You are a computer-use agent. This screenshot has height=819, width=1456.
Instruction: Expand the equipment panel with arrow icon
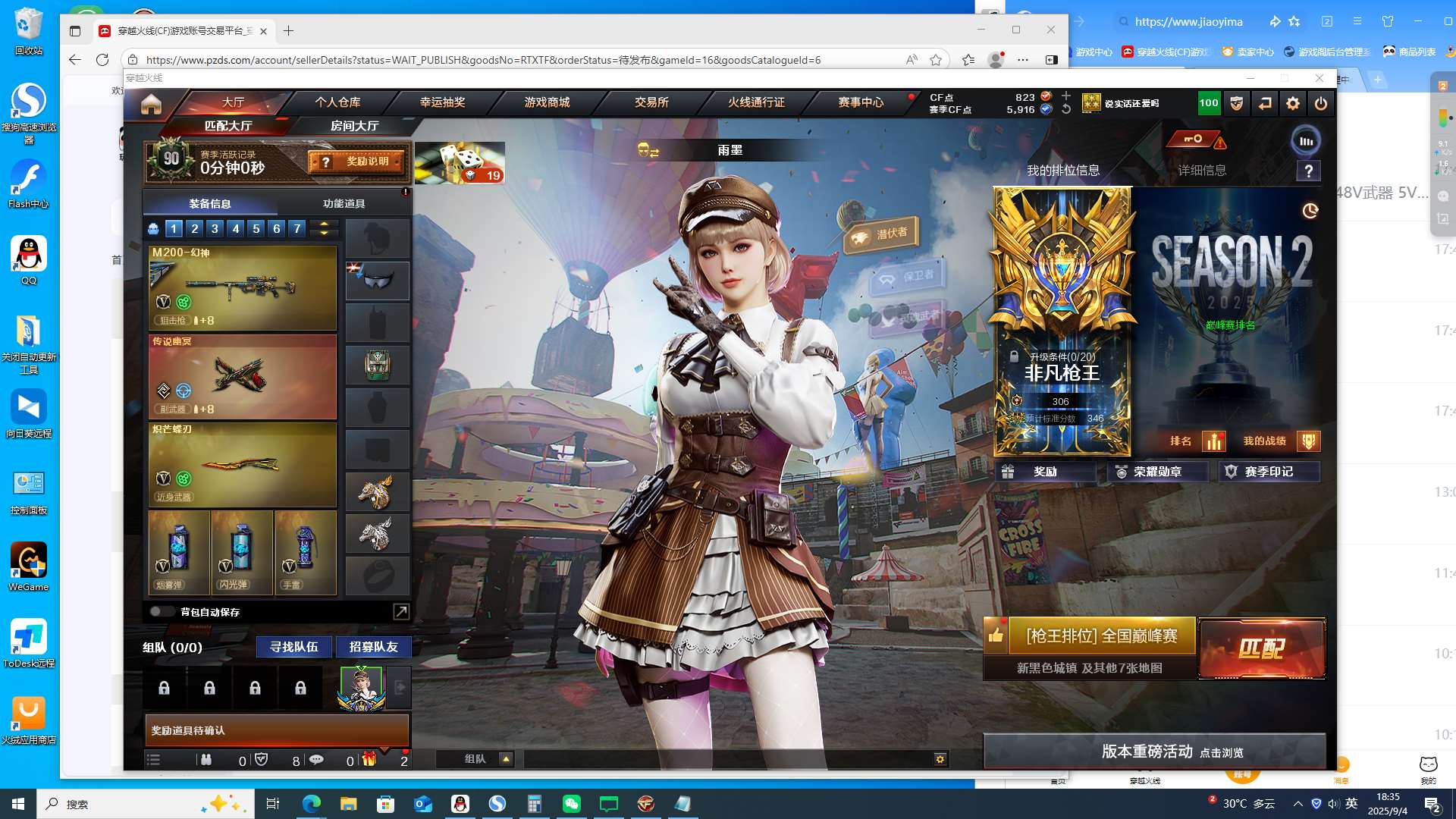[x=400, y=611]
